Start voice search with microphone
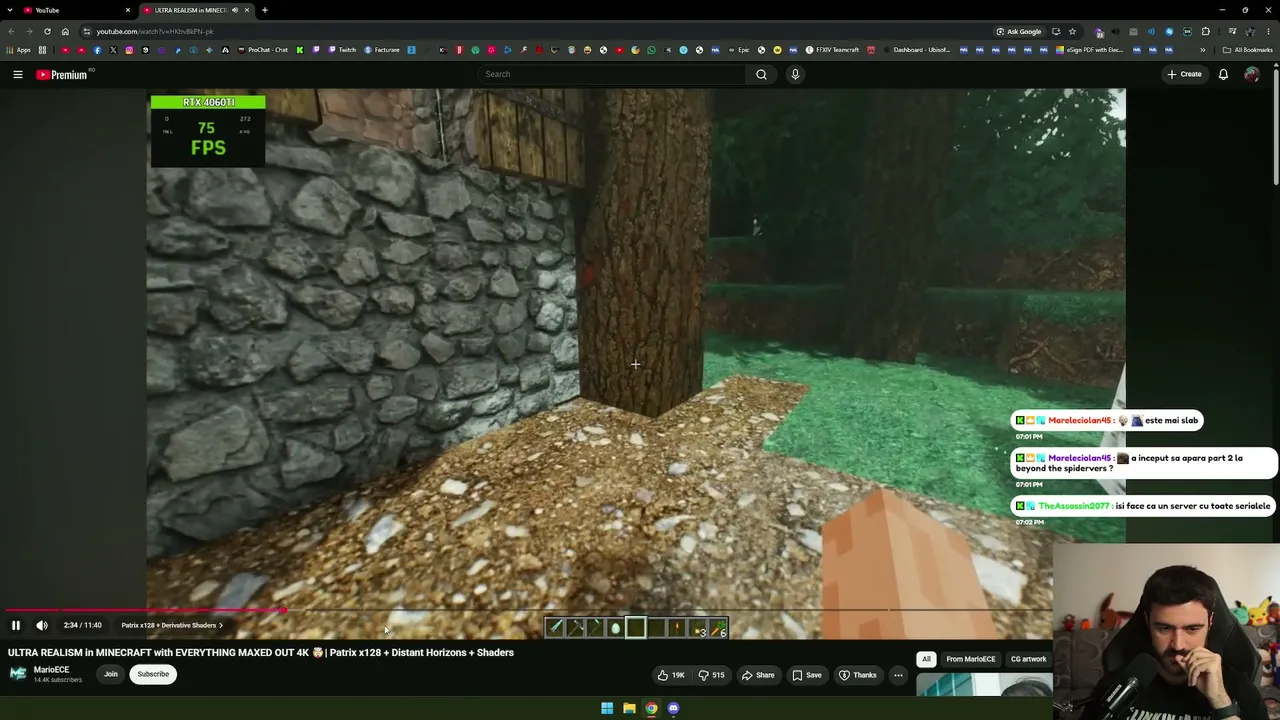Viewport: 1280px width, 720px height. [x=795, y=74]
